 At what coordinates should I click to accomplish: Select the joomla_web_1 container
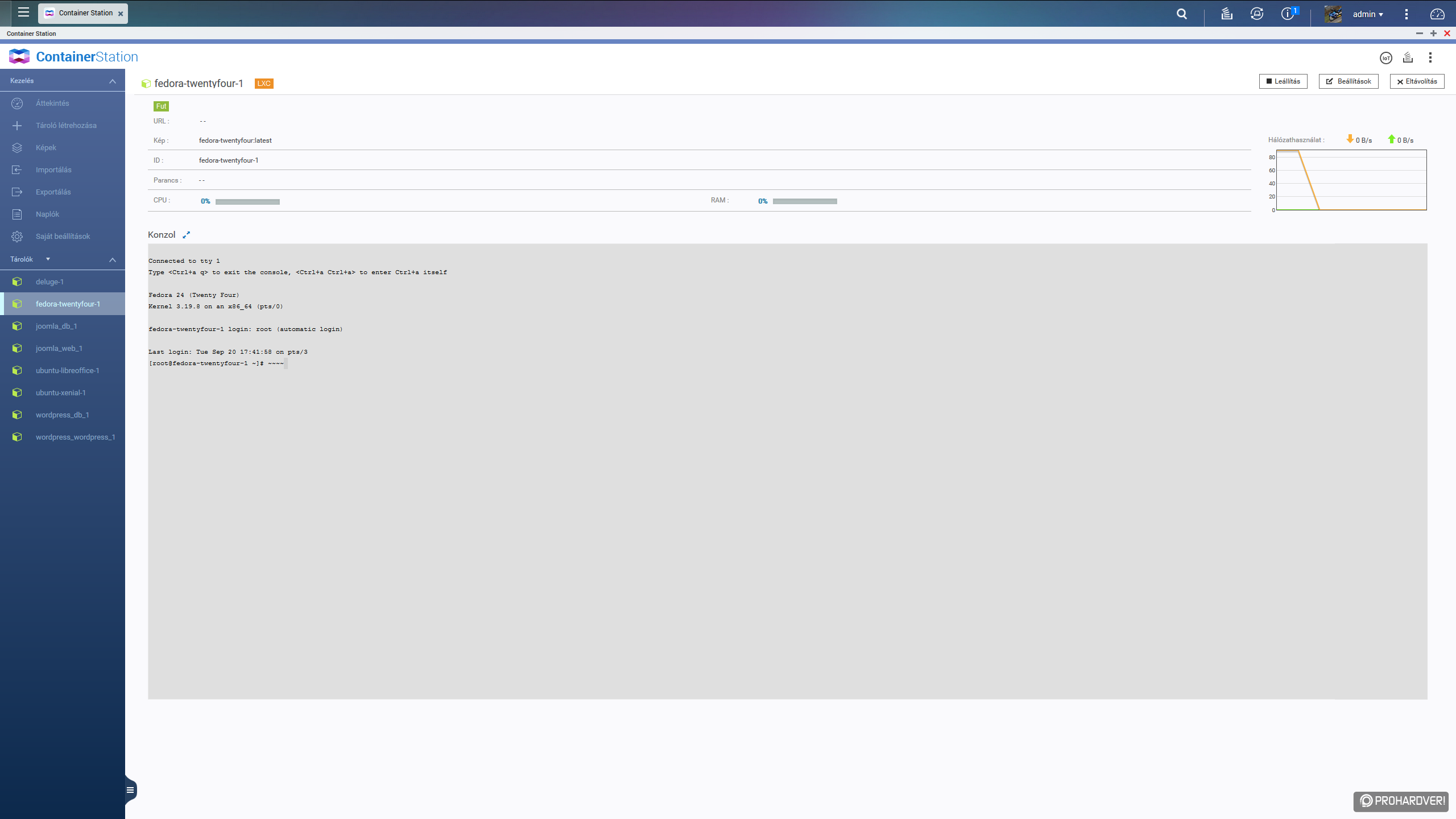tap(63, 348)
